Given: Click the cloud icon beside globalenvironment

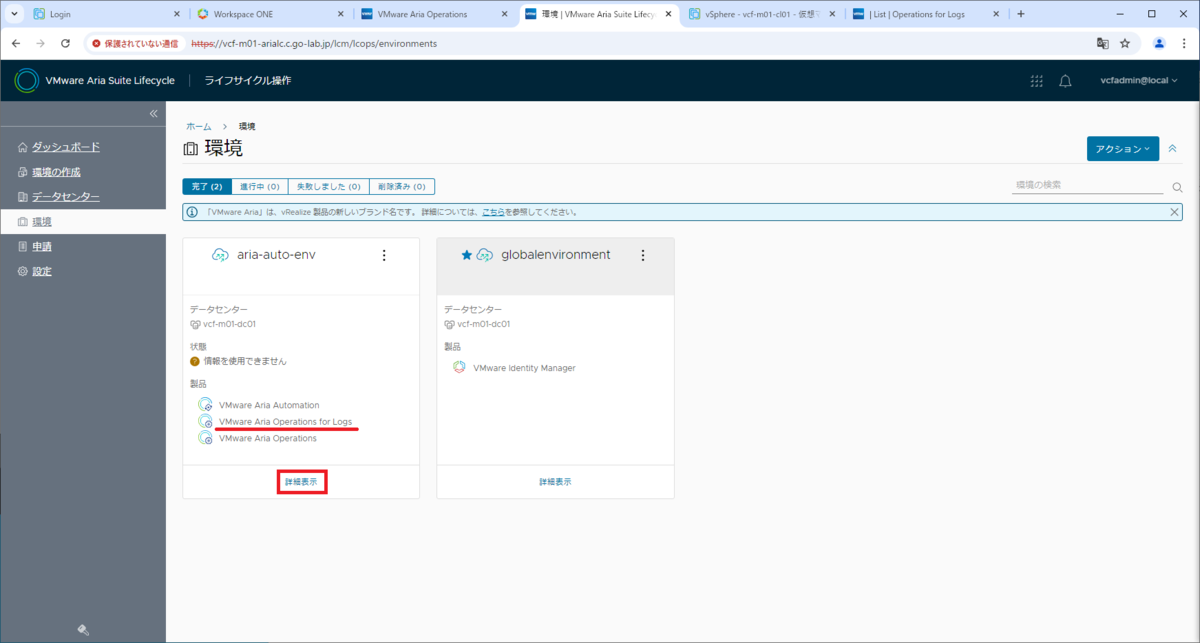Looking at the screenshot, I should (x=485, y=255).
